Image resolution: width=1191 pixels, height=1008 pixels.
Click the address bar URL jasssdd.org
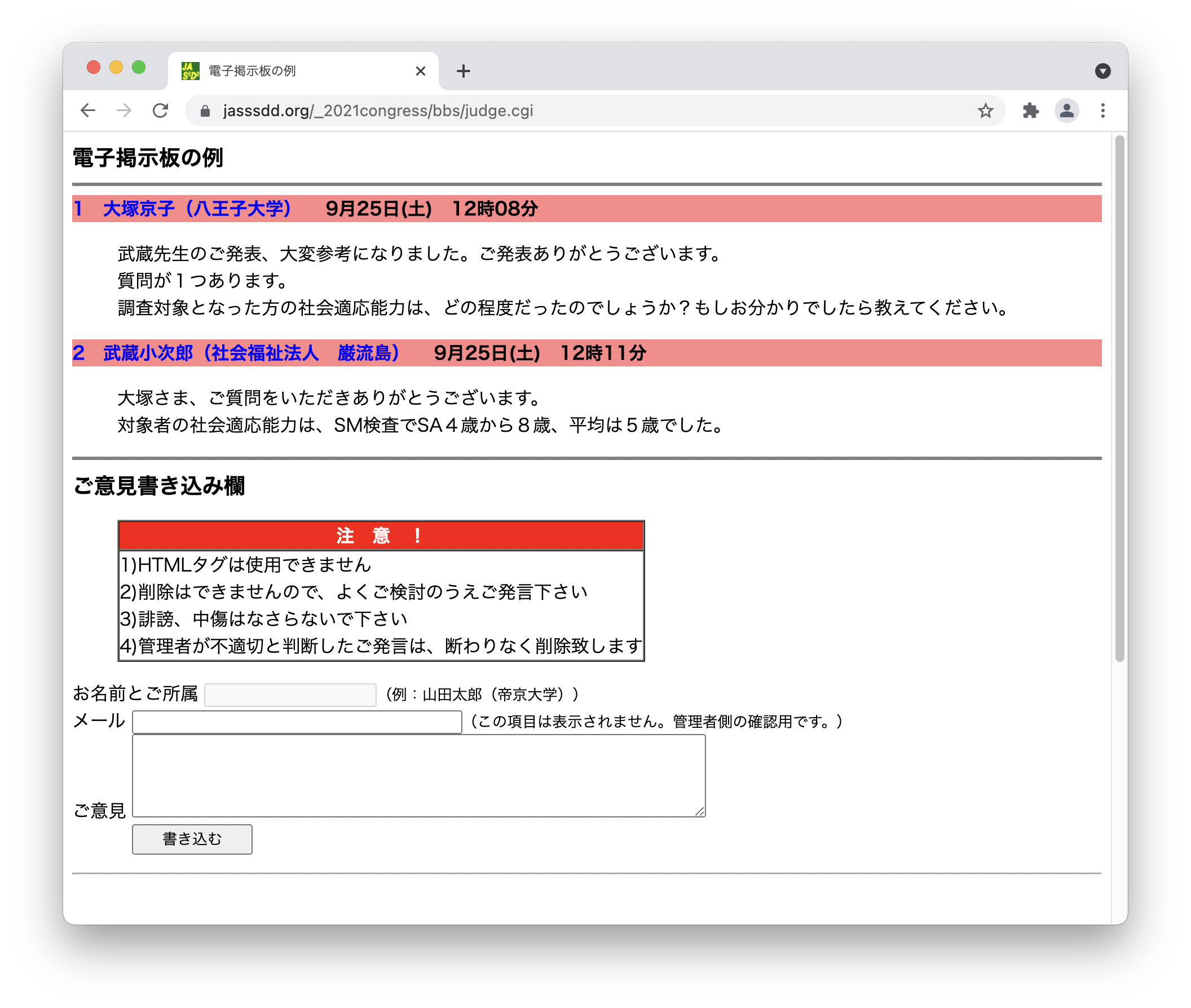tap(378, 110)
